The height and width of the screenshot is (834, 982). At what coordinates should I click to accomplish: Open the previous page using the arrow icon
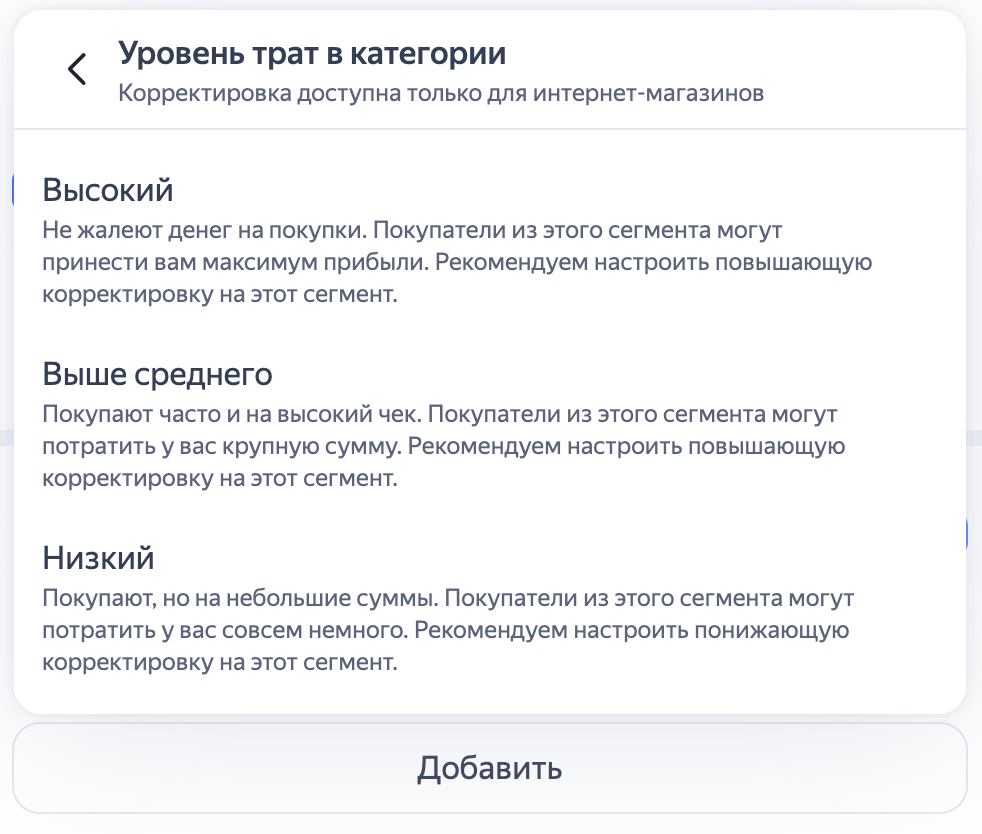77,70
